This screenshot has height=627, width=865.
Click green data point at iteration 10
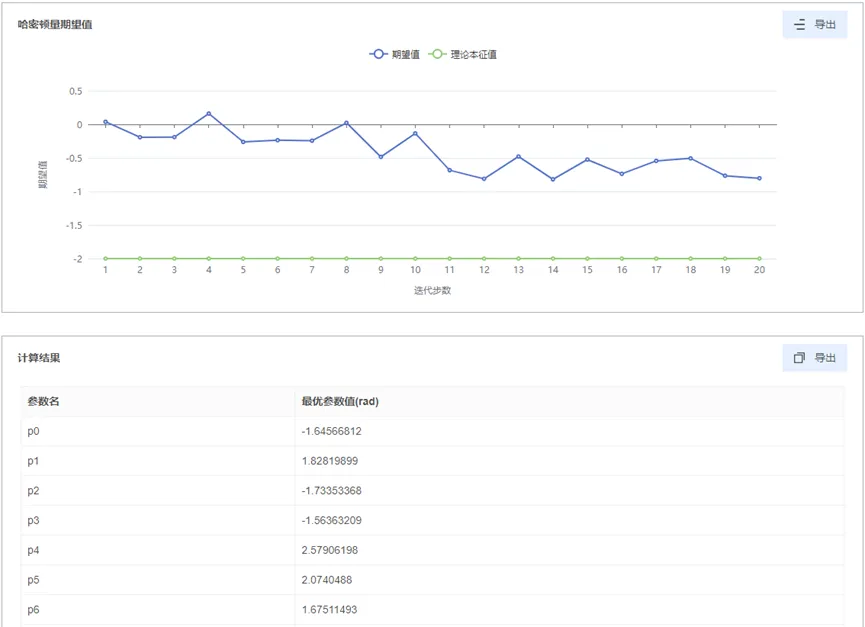pos(415,259)
